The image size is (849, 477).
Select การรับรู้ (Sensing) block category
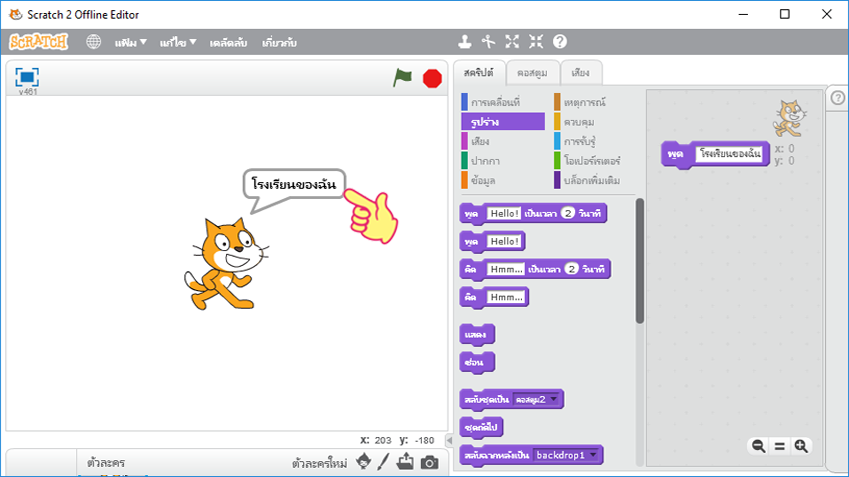tap(575, 141)
